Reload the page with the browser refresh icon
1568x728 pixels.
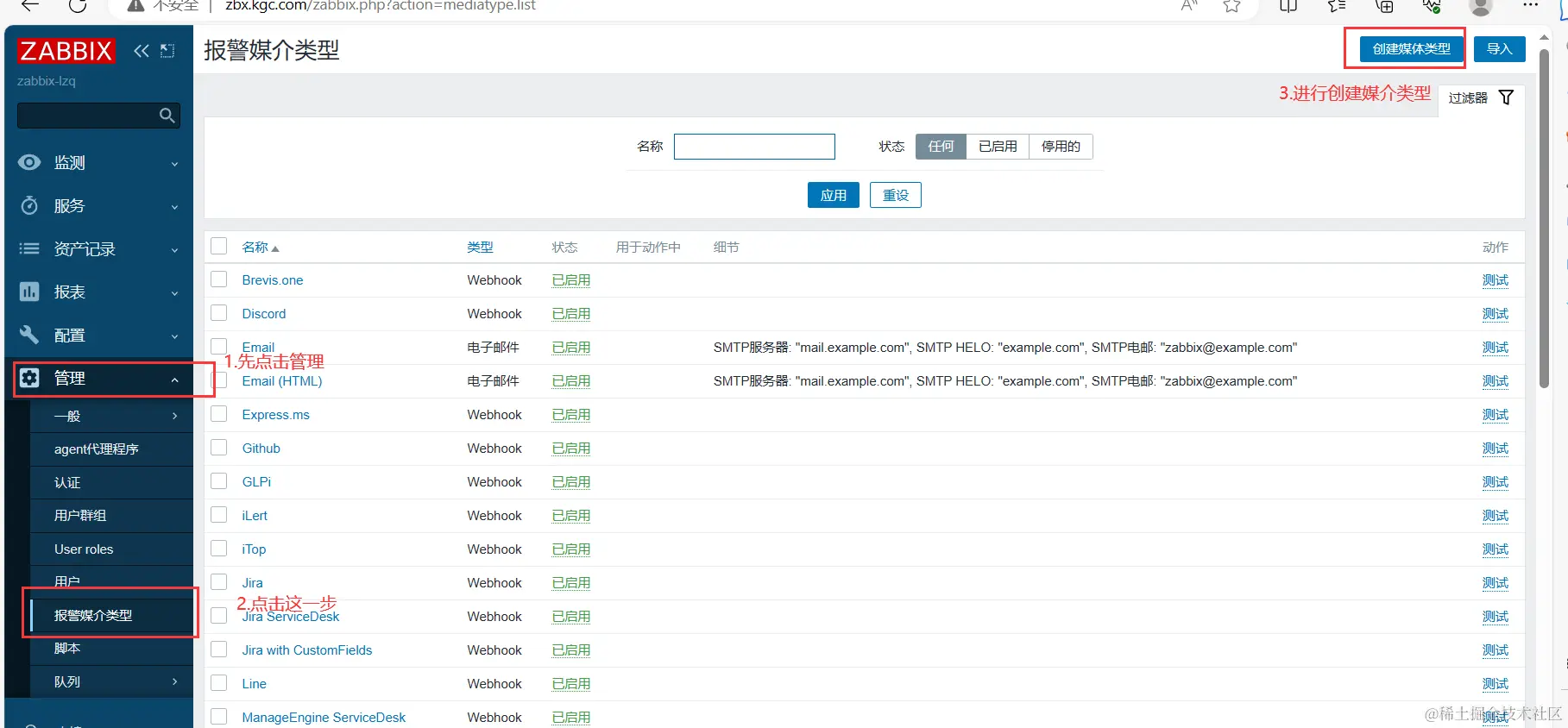point(78,5)
